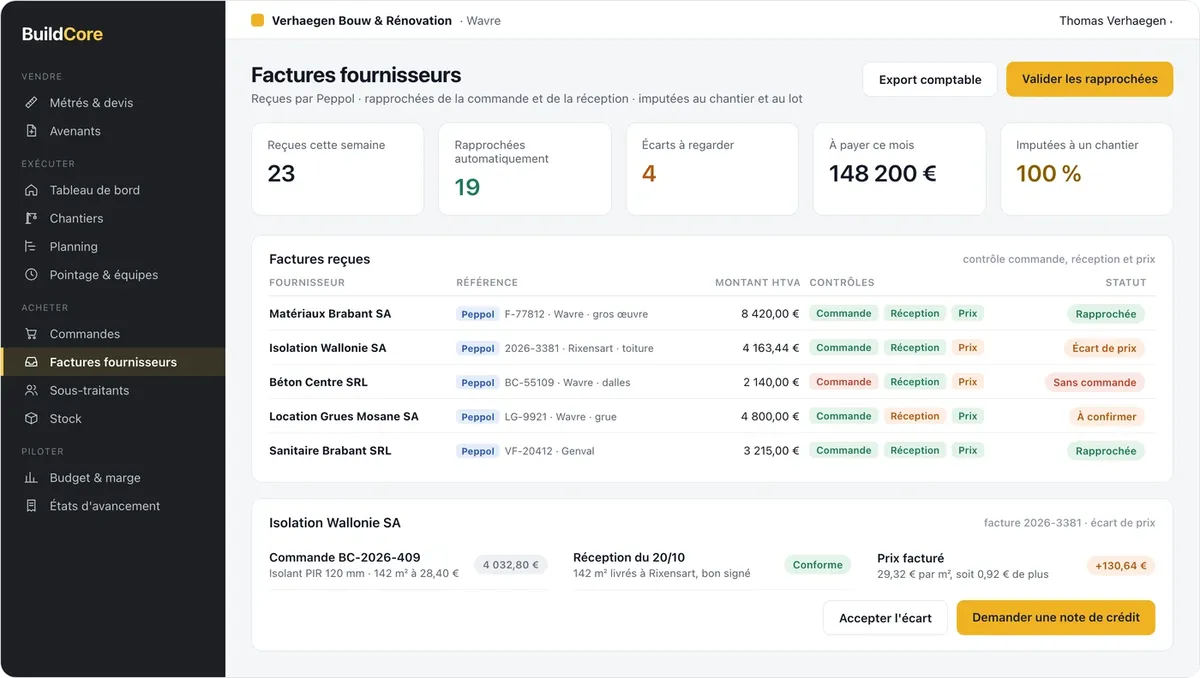This screenshot has height=678, width=1200.
Task: Click Valider les rapprochées button
Action: [x=1089, y=79]
